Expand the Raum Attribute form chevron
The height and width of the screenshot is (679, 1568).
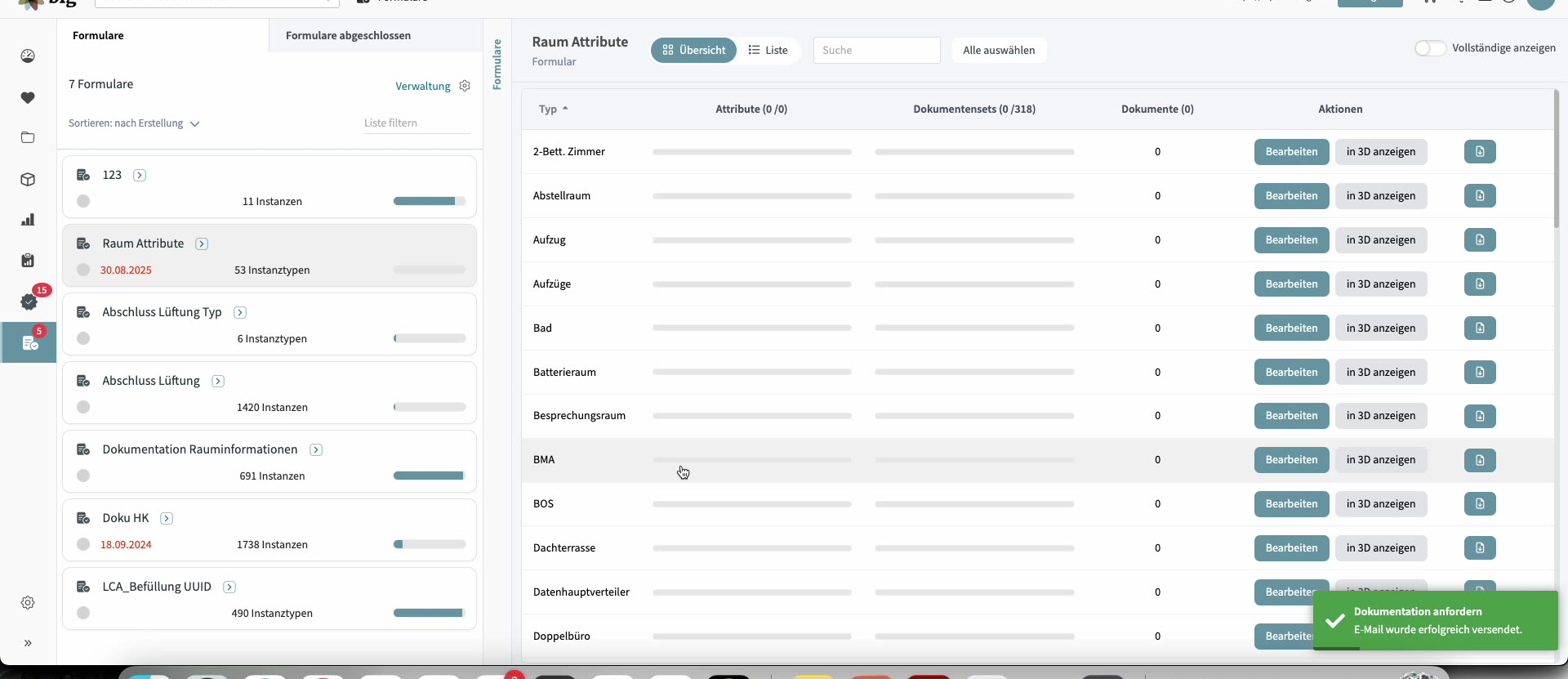tap(202, 243)
